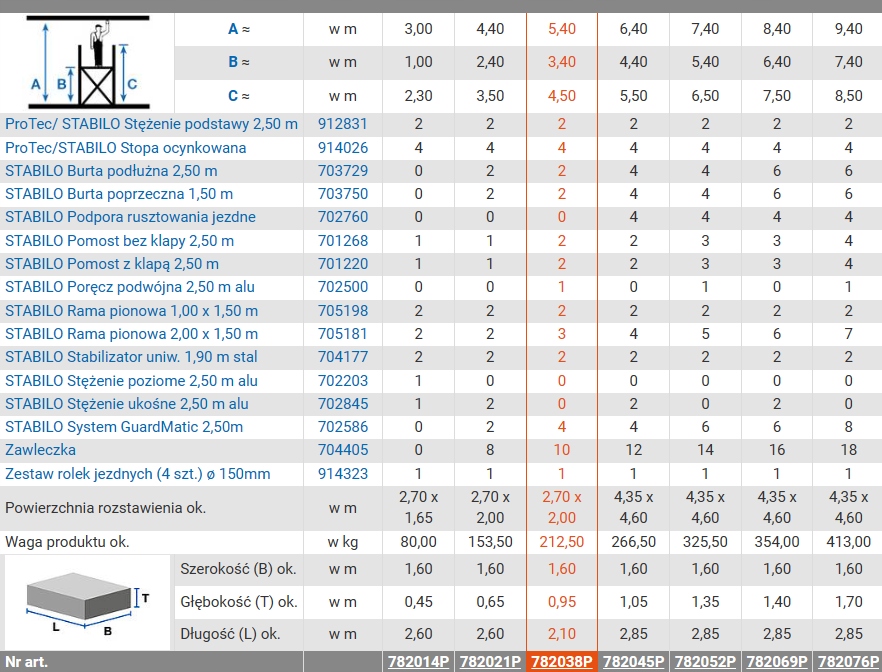Open article number 782076P link
Viewport: 882px width, 672px height.
(849, 662)
